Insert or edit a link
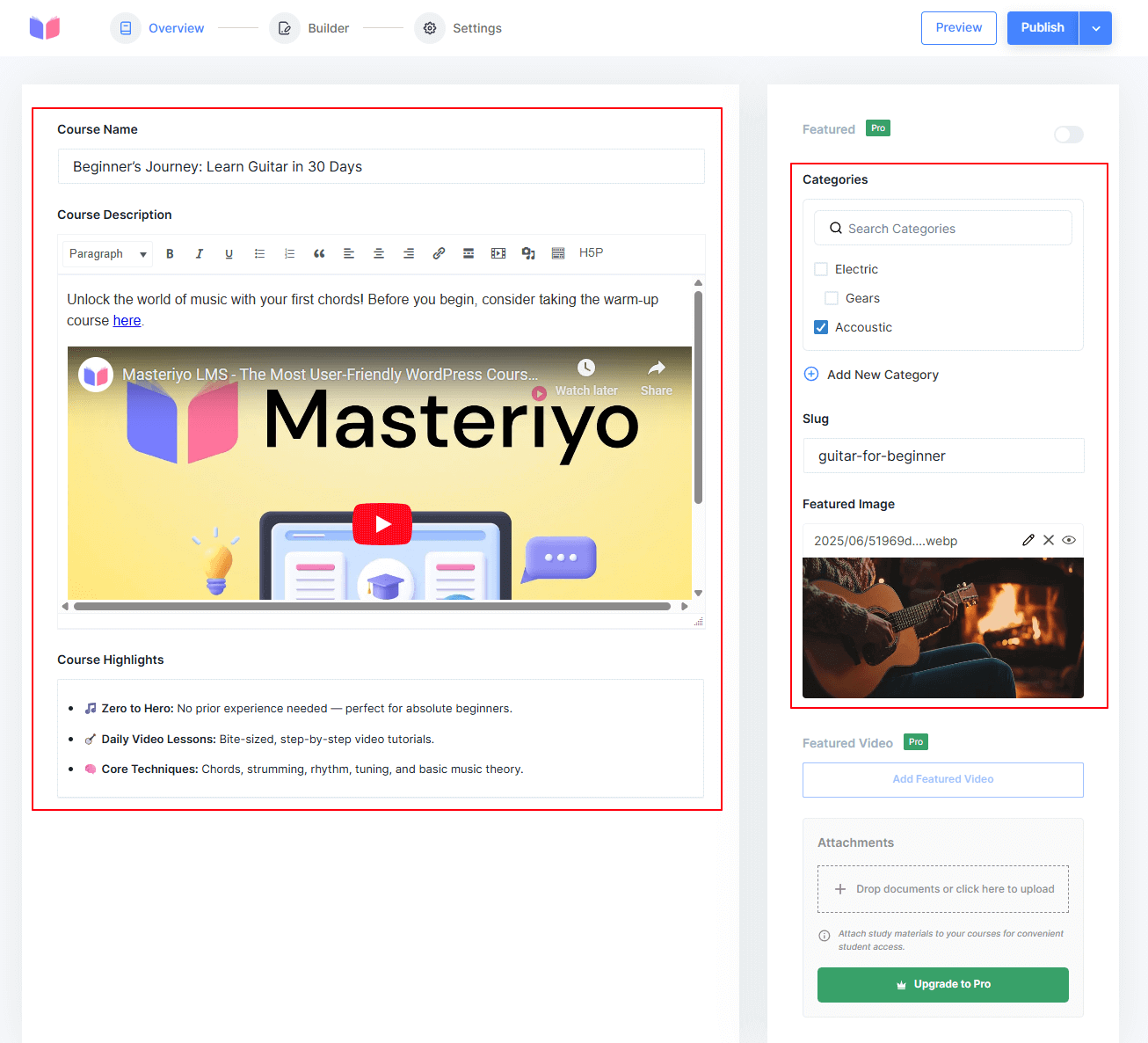 tap(439, 253)
